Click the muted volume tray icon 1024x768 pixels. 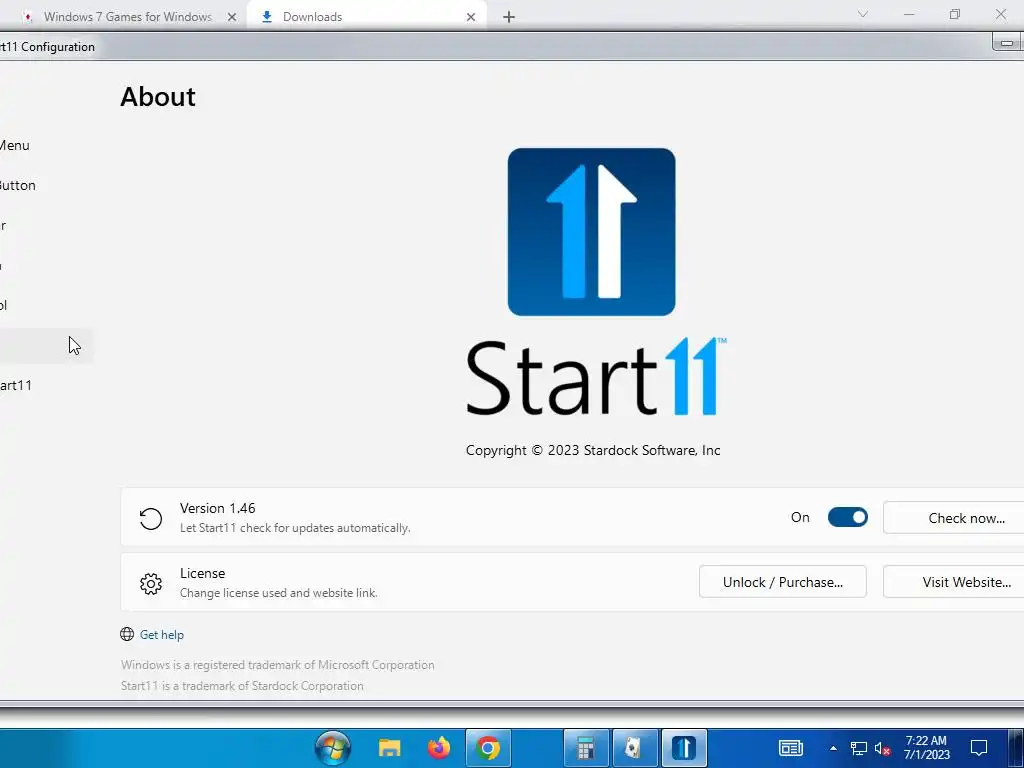click(882, 748)
